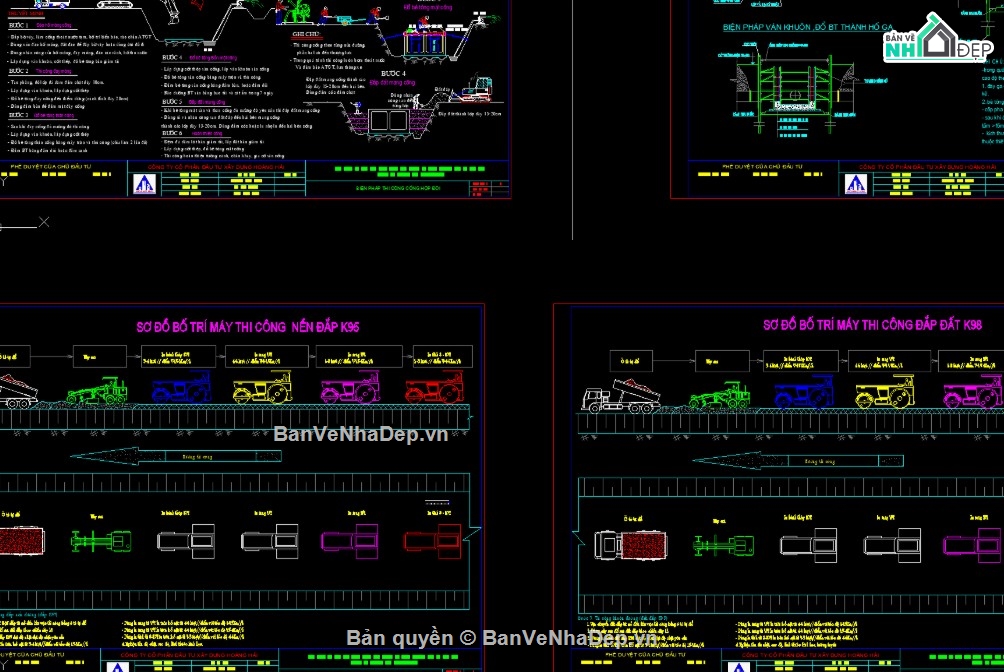This screenshot has width=1004, height=672.
Task: Pick the double box culvert cross-section drawing
Action: [389, 120]
